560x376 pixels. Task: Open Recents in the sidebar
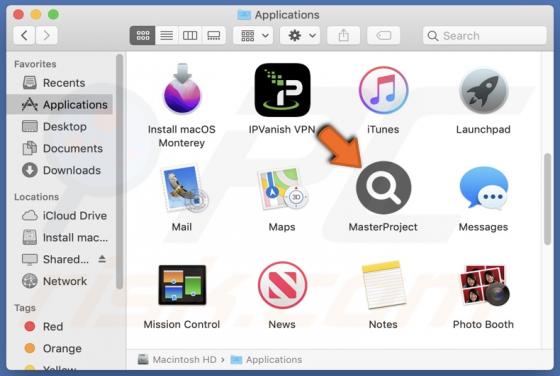(x=60, y=83)
